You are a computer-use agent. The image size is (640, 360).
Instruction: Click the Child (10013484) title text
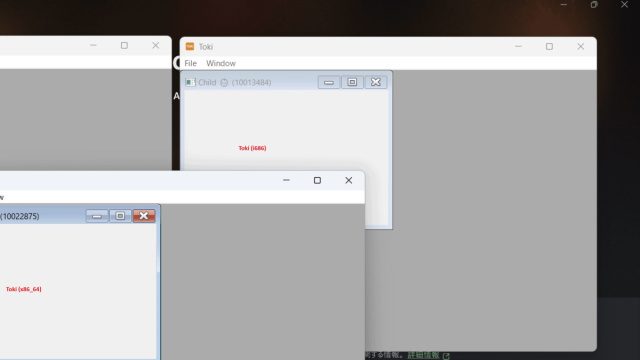pyautogui.click(x=235, y=82)
